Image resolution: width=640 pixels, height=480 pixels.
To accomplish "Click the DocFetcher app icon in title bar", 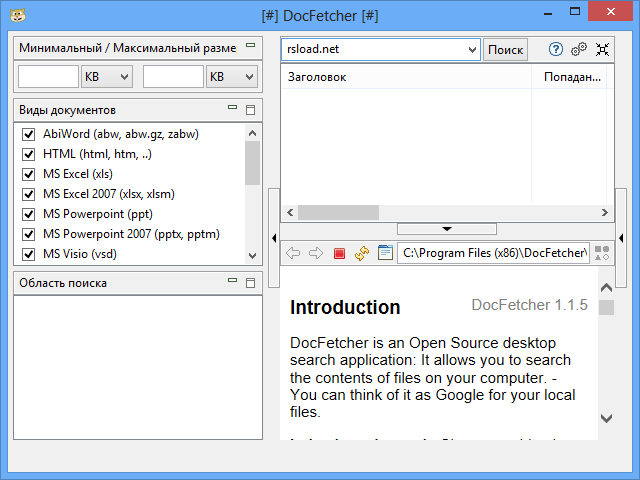I will tap(18, 16).
